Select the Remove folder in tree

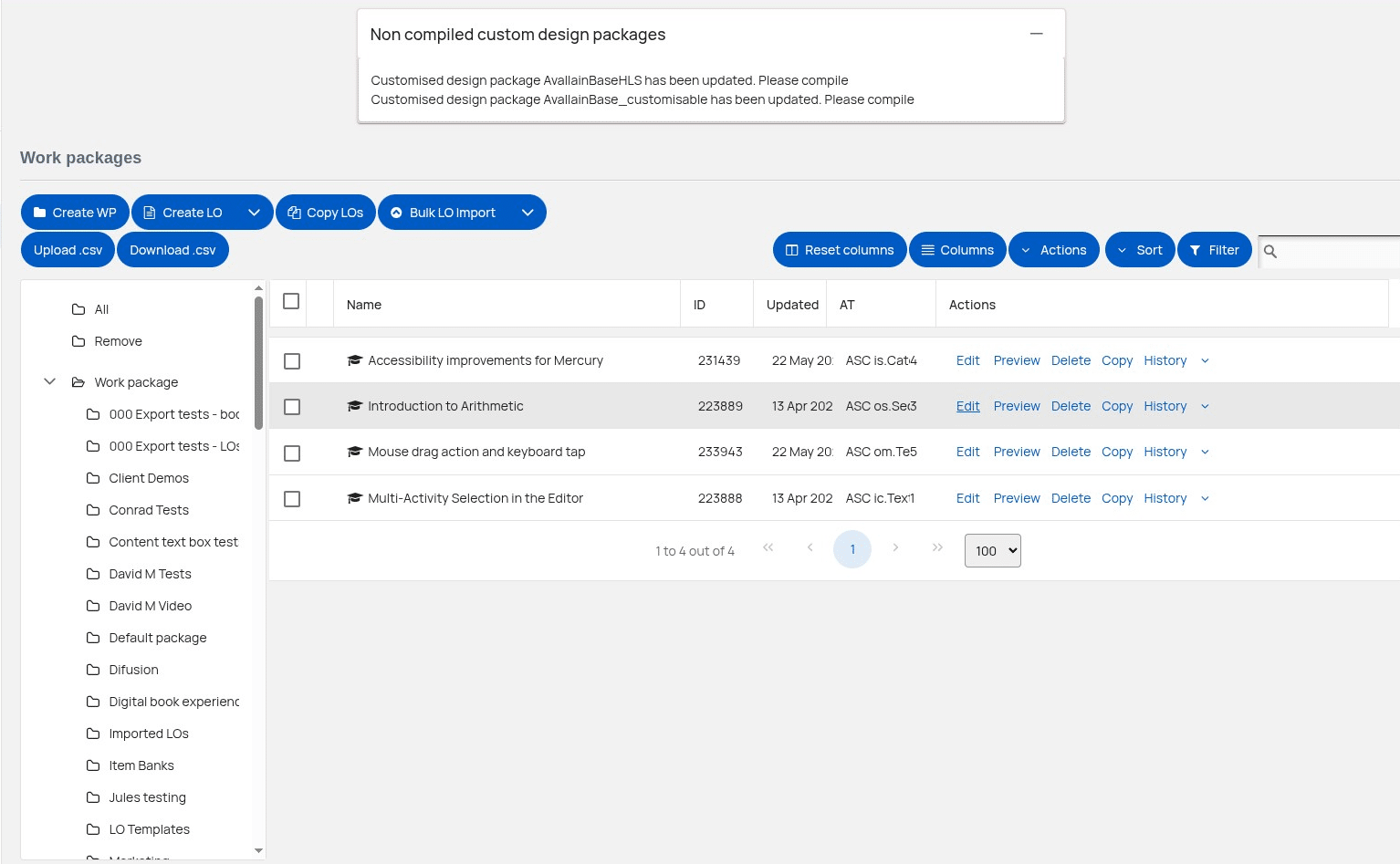[x=118, y=341]
